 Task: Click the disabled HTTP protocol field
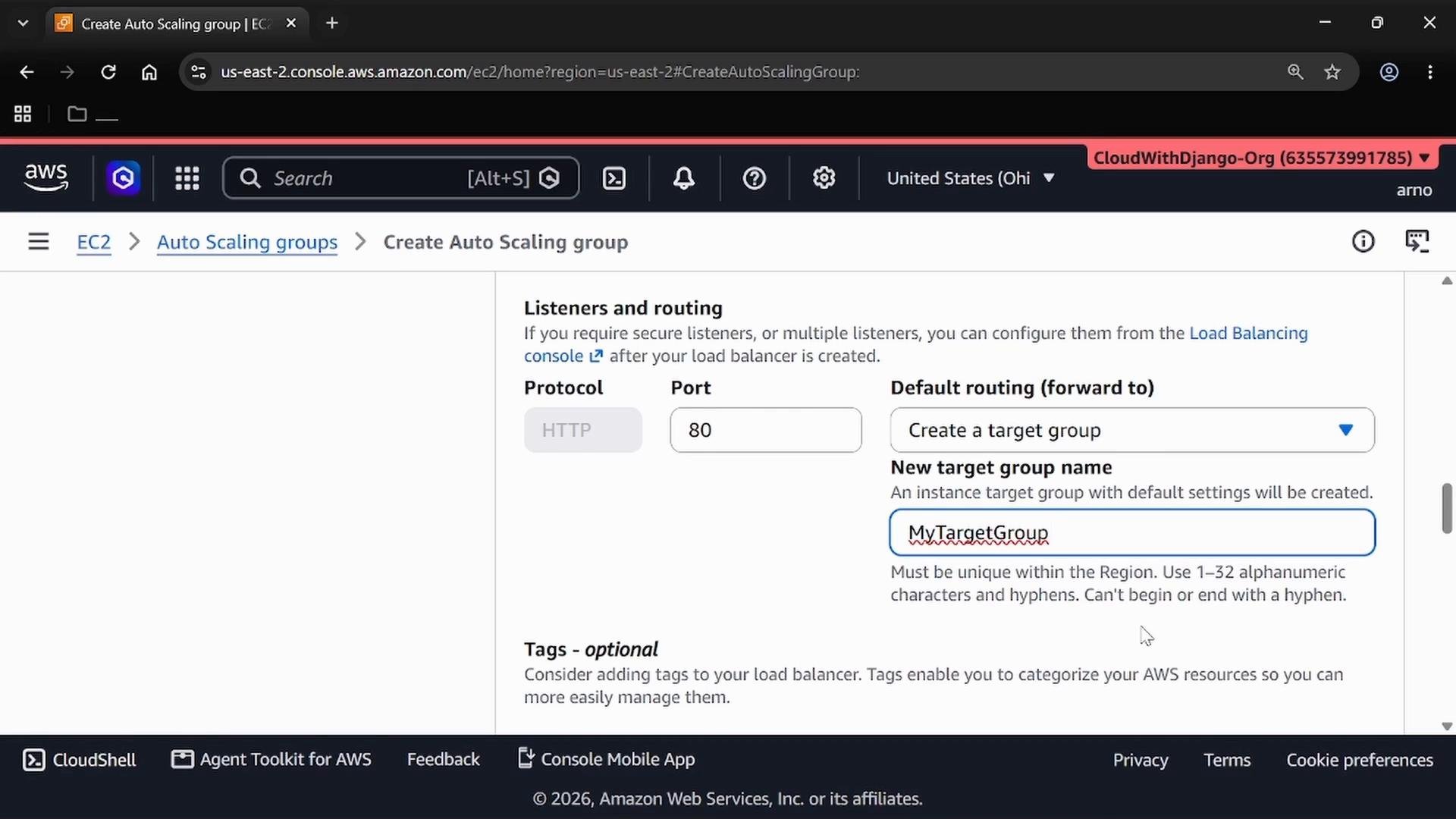coord(582,430)
